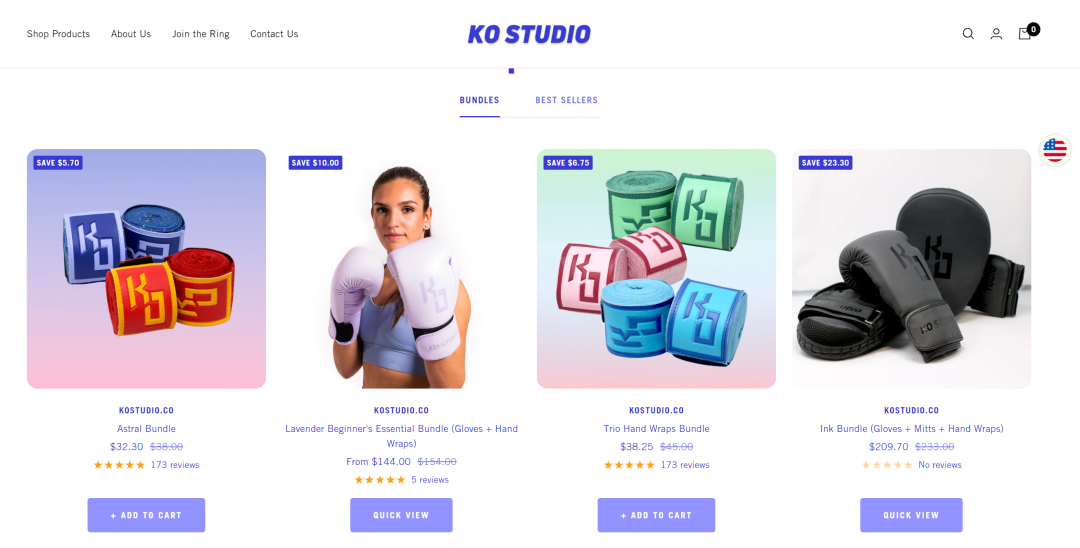
Task: Quick view the Ink Bundle
Action: (911, 515)
